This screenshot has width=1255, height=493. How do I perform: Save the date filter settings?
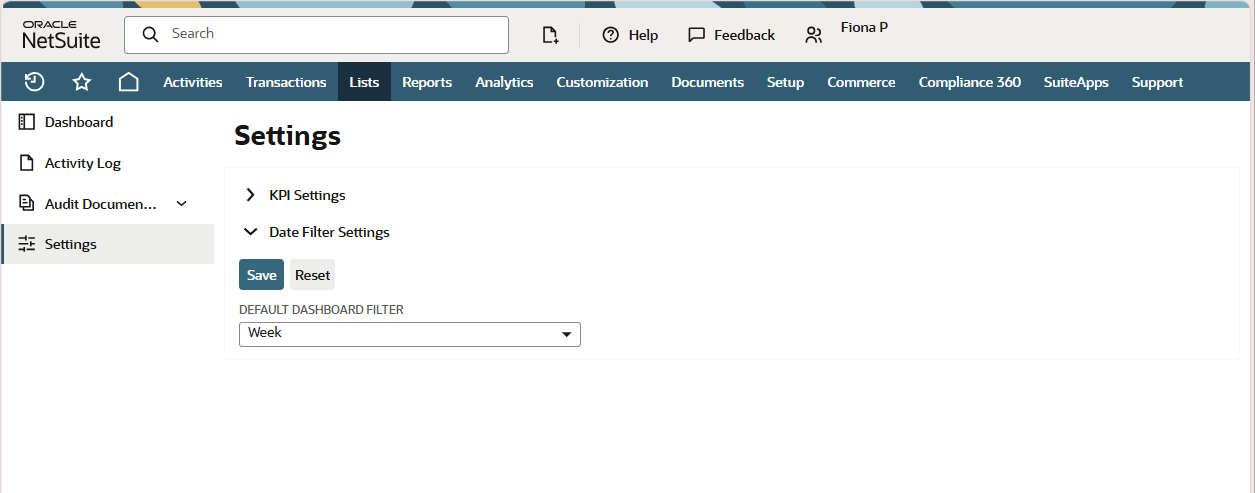pos(261,275)
